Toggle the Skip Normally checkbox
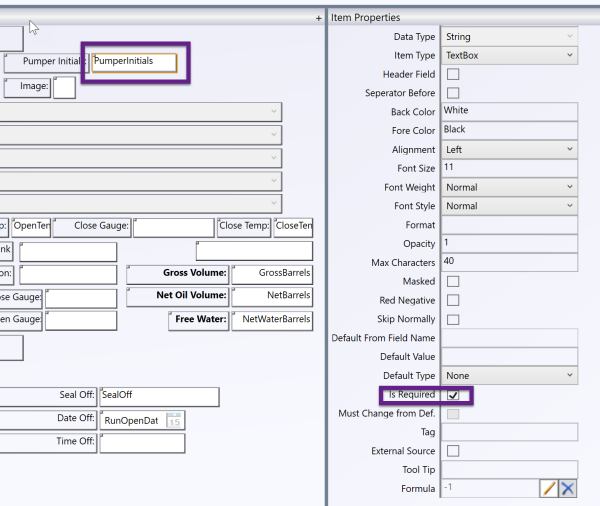 click(453, 319)
